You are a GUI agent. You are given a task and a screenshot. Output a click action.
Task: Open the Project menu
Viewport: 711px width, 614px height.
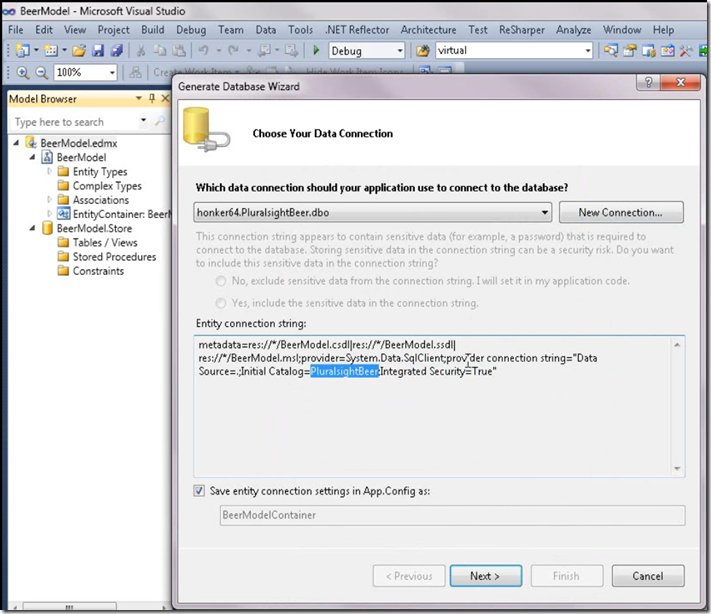(113, 30)
